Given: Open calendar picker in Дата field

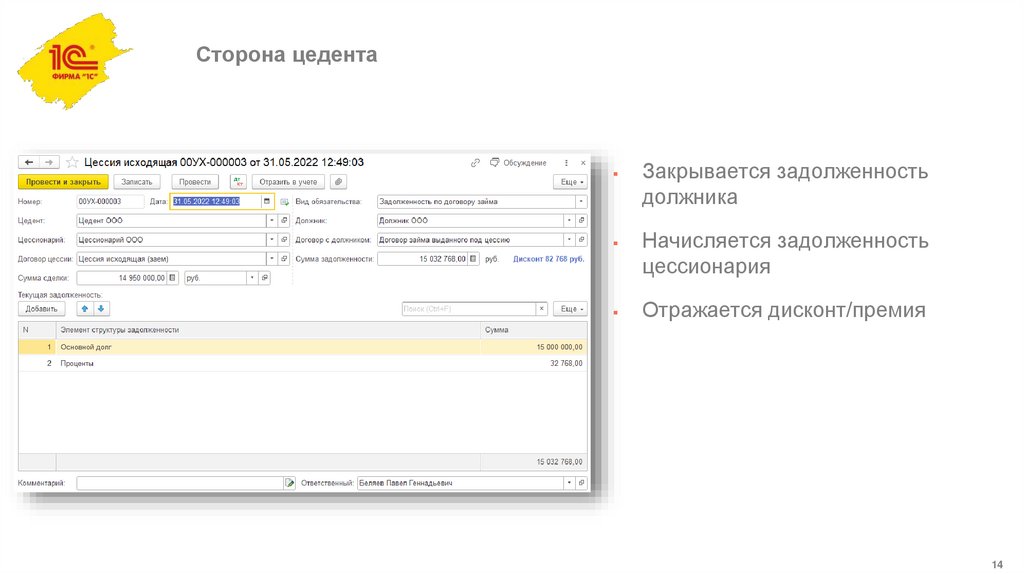Looking at the screenshot, I should [266, 202].
